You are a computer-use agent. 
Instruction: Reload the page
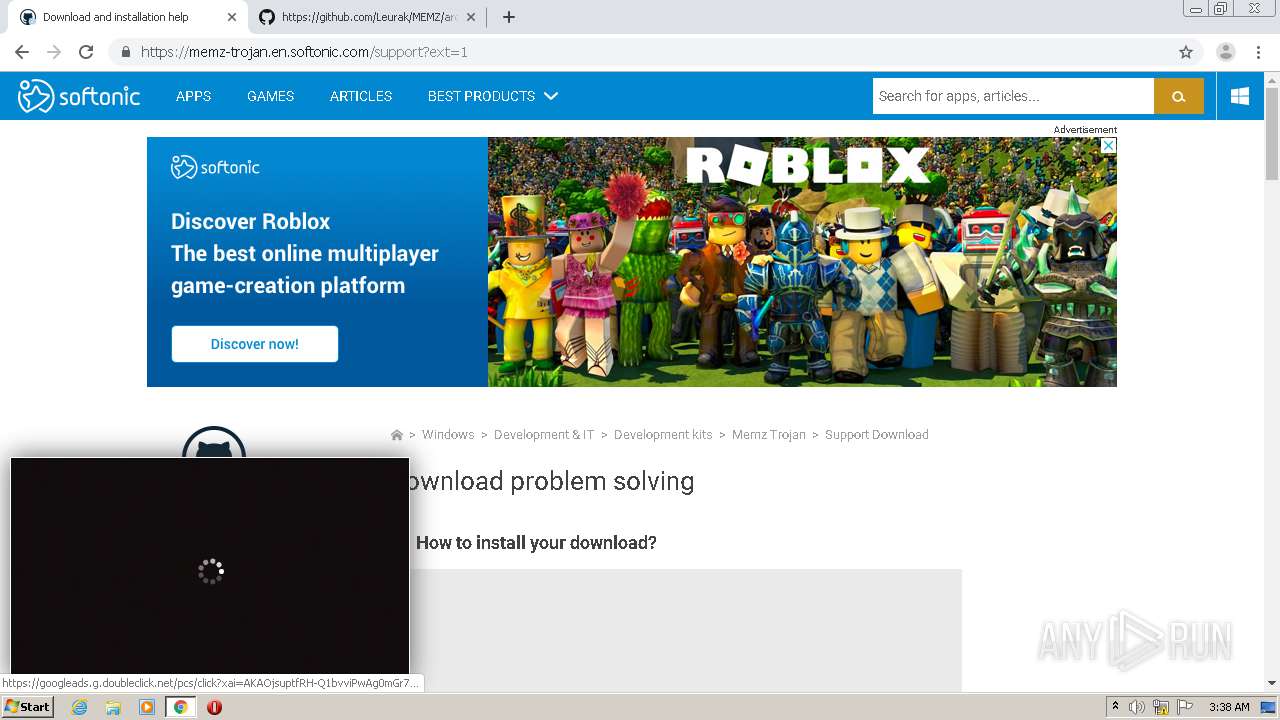click(86, 52)
